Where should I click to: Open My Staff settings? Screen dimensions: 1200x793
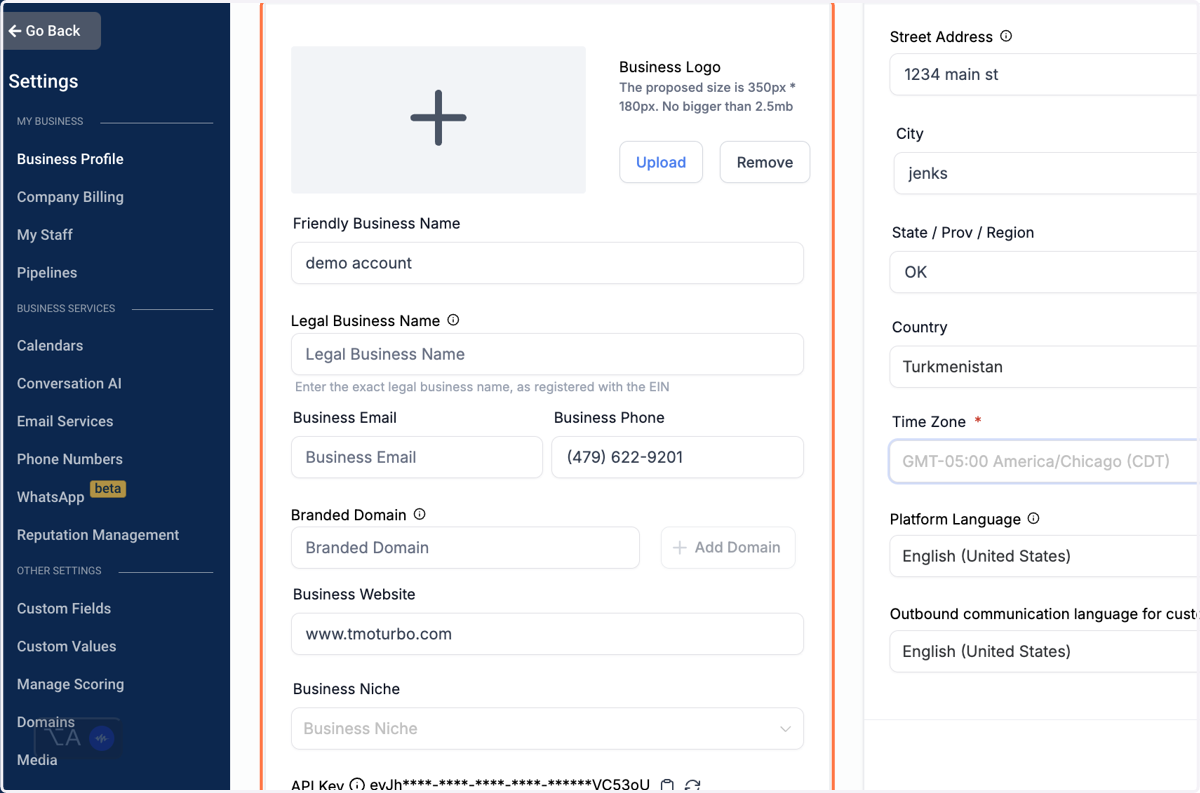[x=45, y=235]
